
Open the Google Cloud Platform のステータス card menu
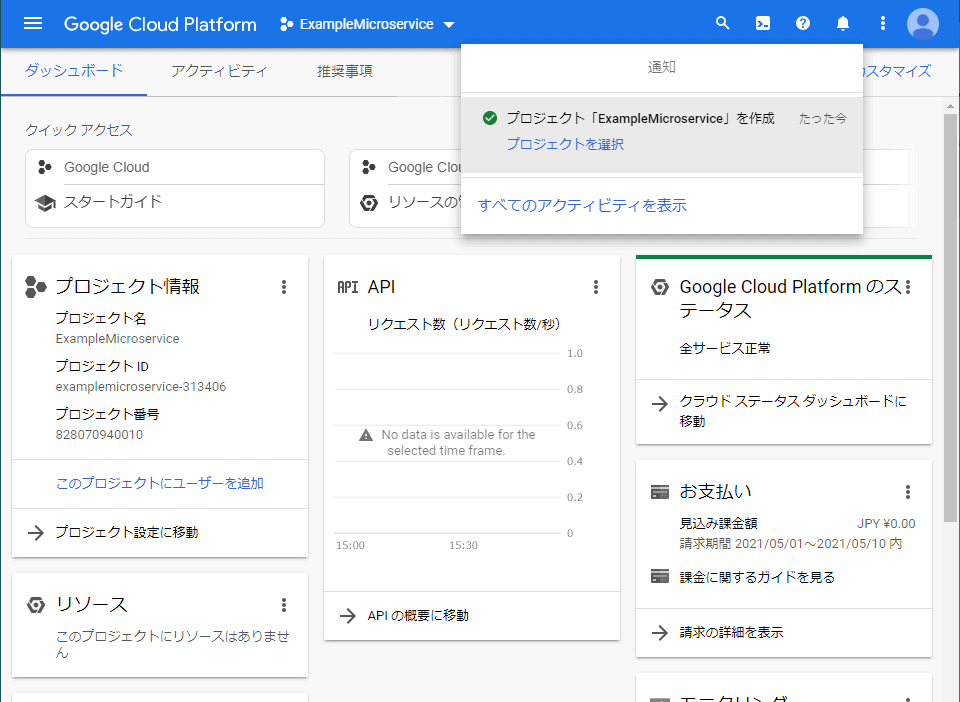pyautogui.click(x=907, y=287)
